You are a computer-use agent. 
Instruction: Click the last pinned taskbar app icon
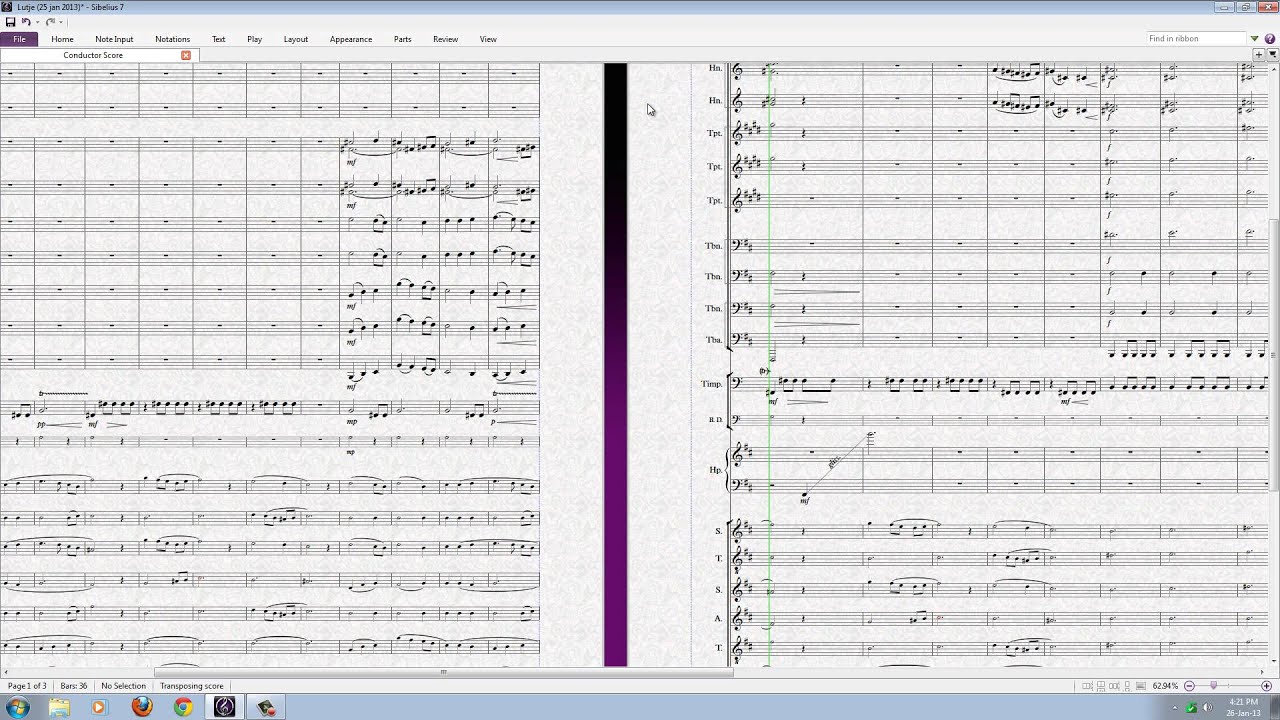[266, 707]
